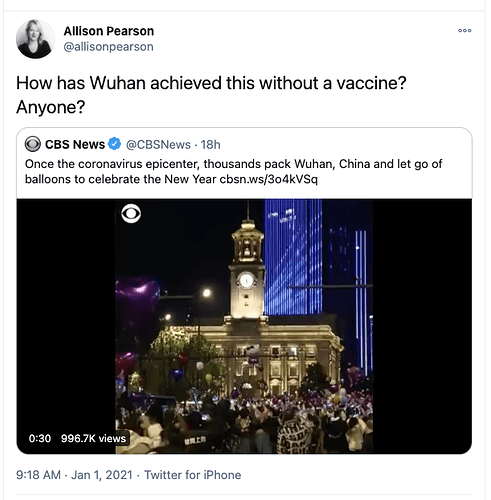Open the @allisonpearson handle
The height and width of the screenshot is (500, 491).
108,47
